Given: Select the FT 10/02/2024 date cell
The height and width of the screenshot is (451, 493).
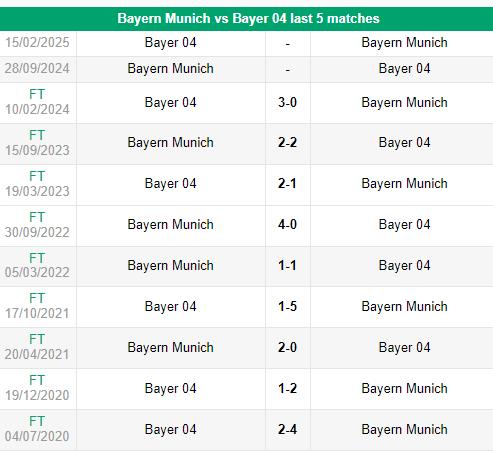Looking at the screenshot, I should [37, 102].
